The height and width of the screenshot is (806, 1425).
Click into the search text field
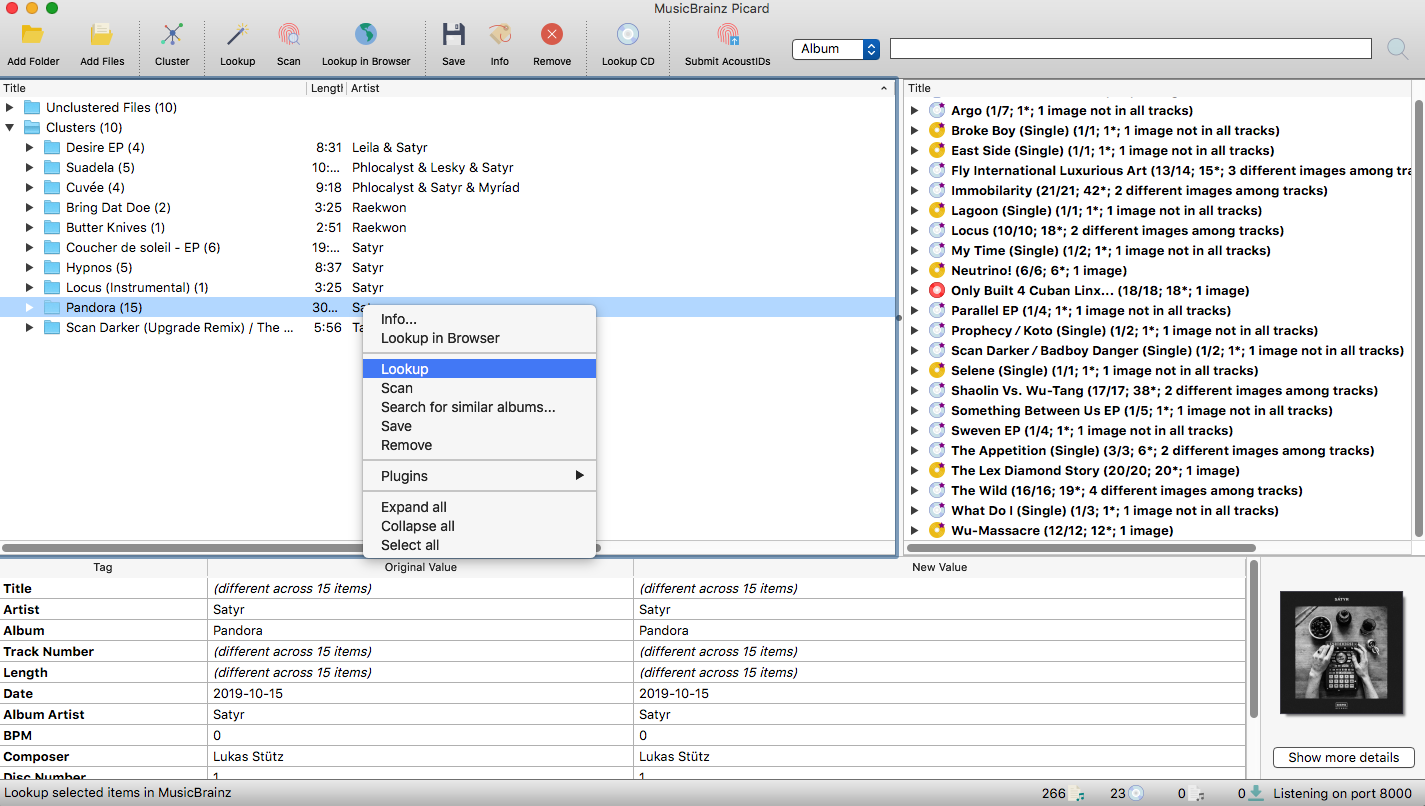[x=1130, y=49]
